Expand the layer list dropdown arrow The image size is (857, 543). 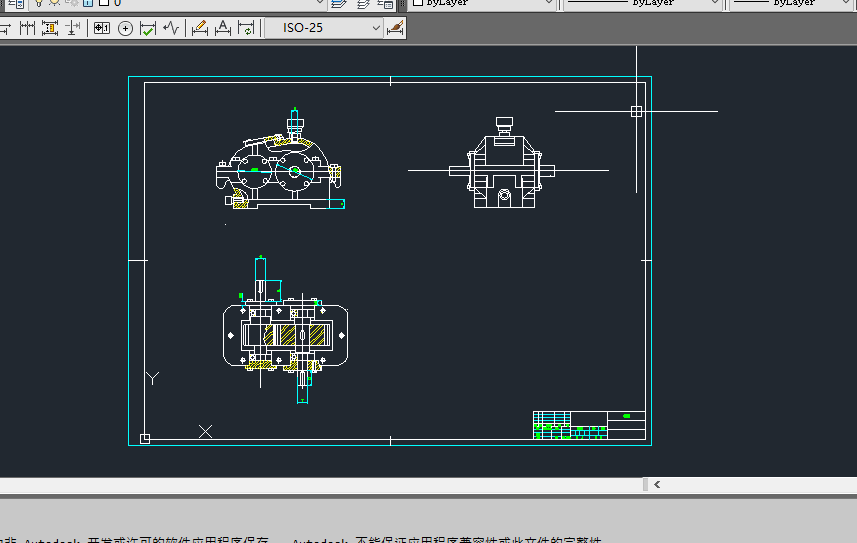[319, 3]
